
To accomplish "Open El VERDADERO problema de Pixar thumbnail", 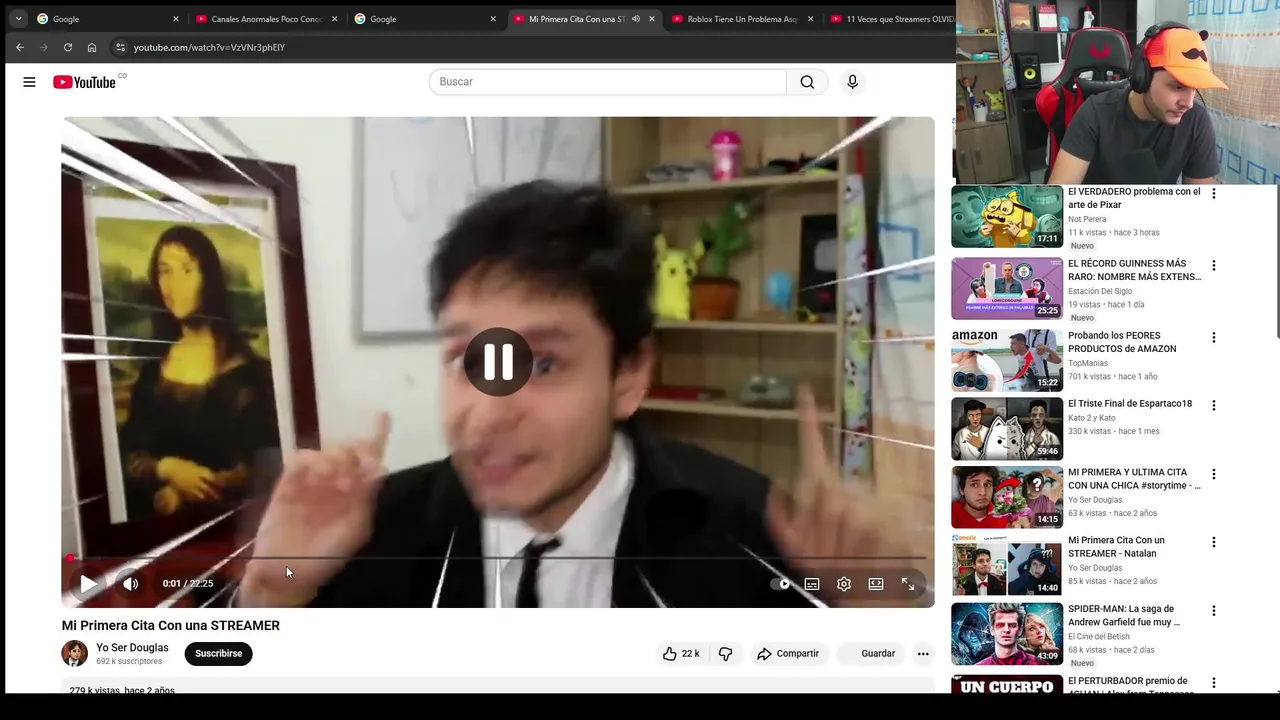I will tap(1007, 216).
